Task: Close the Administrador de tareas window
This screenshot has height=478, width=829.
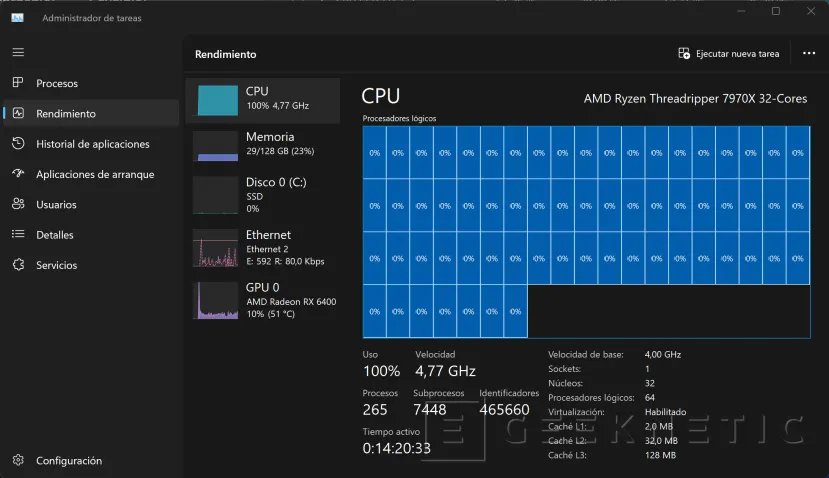Action: tap(810, 11)
